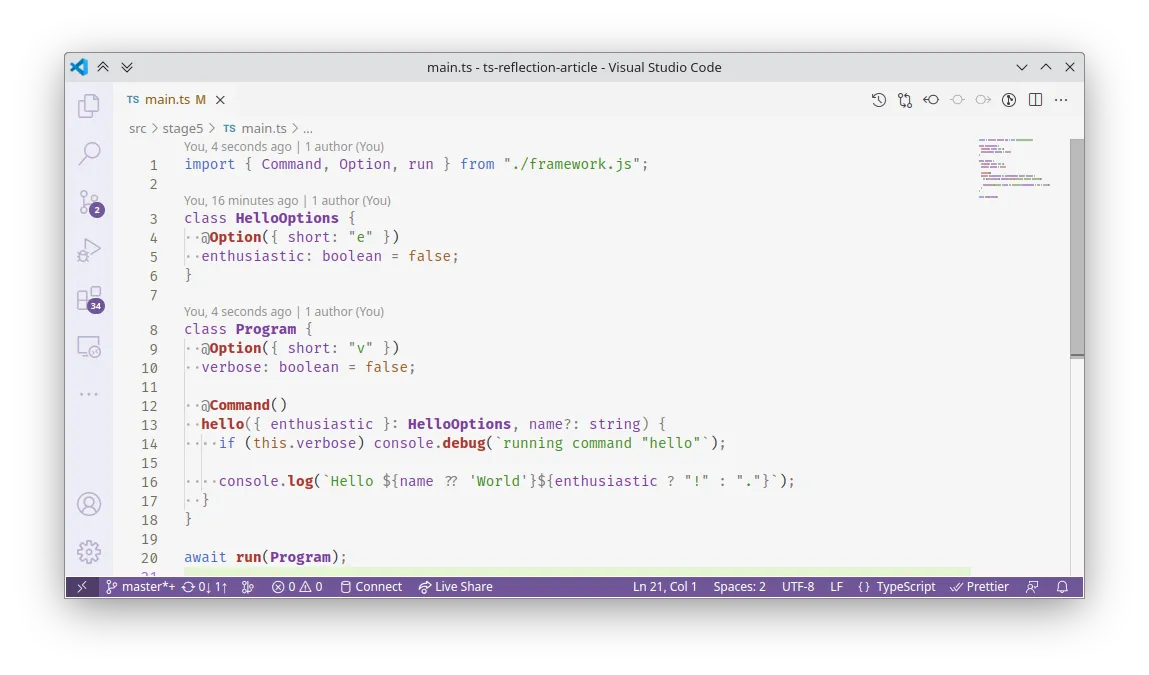Open notifications bell in status bar
The width and height of the screenshot is (1149, 675).
(x=1062, y=587)
